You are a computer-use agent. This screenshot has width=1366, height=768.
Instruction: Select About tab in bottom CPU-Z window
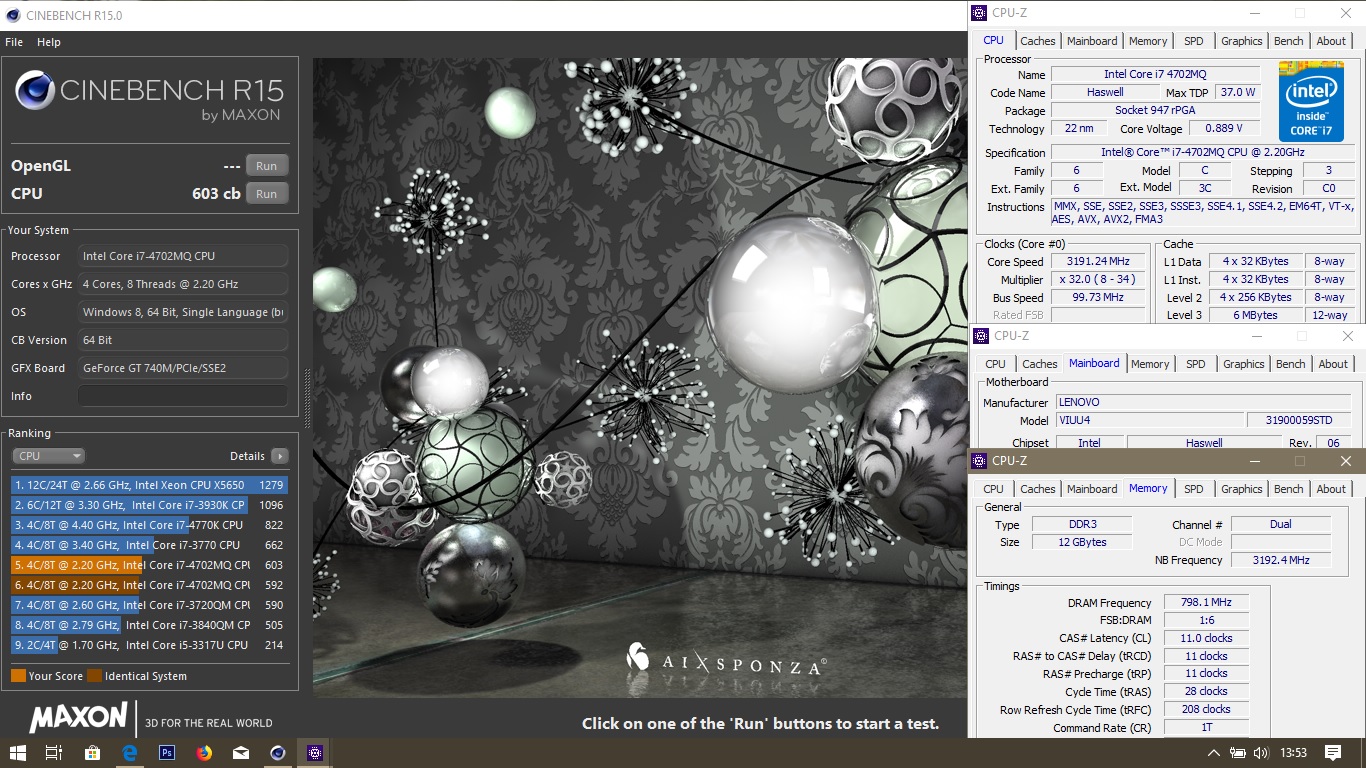click(x=1331, y=489)
